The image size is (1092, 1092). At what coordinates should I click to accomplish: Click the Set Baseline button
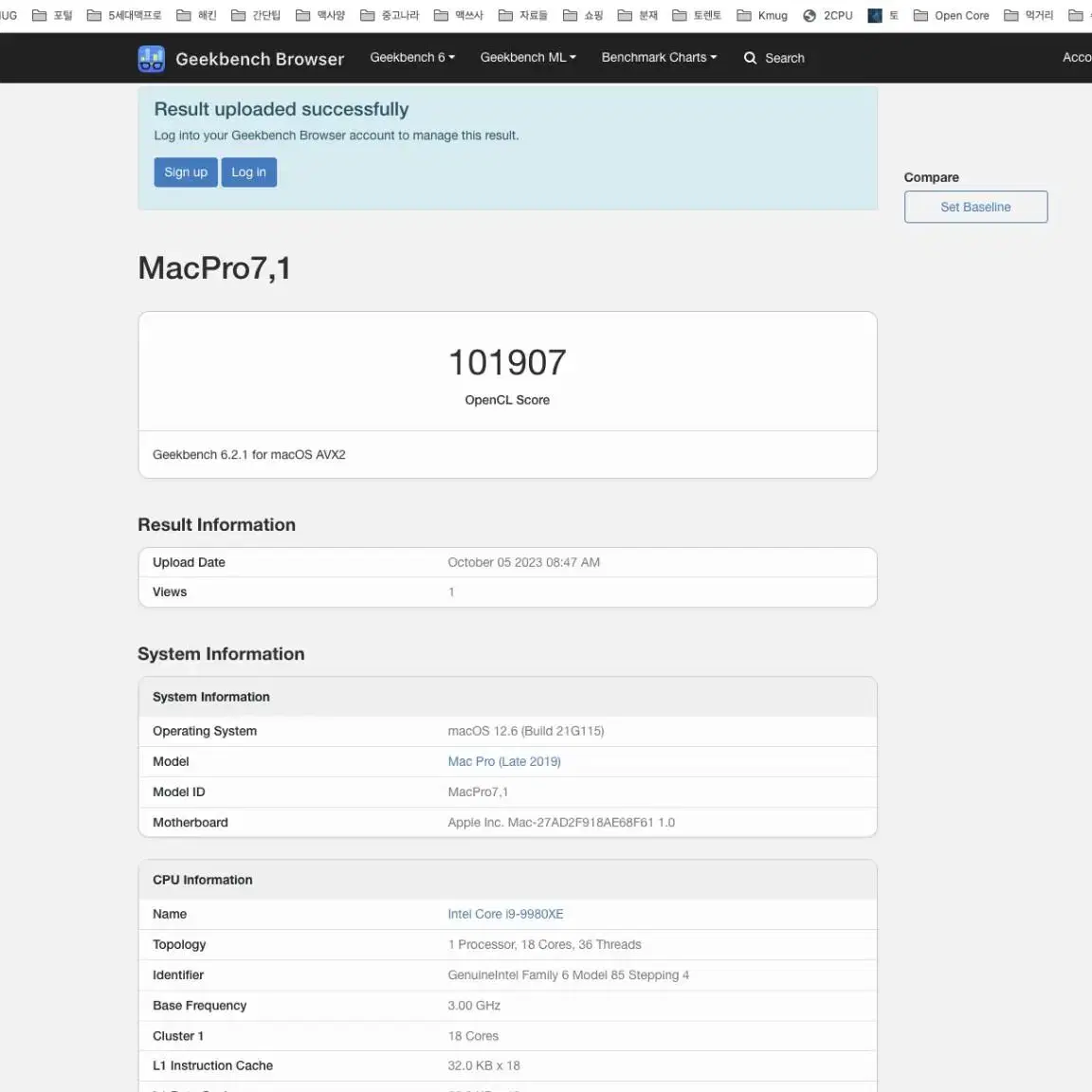[975, 207]
